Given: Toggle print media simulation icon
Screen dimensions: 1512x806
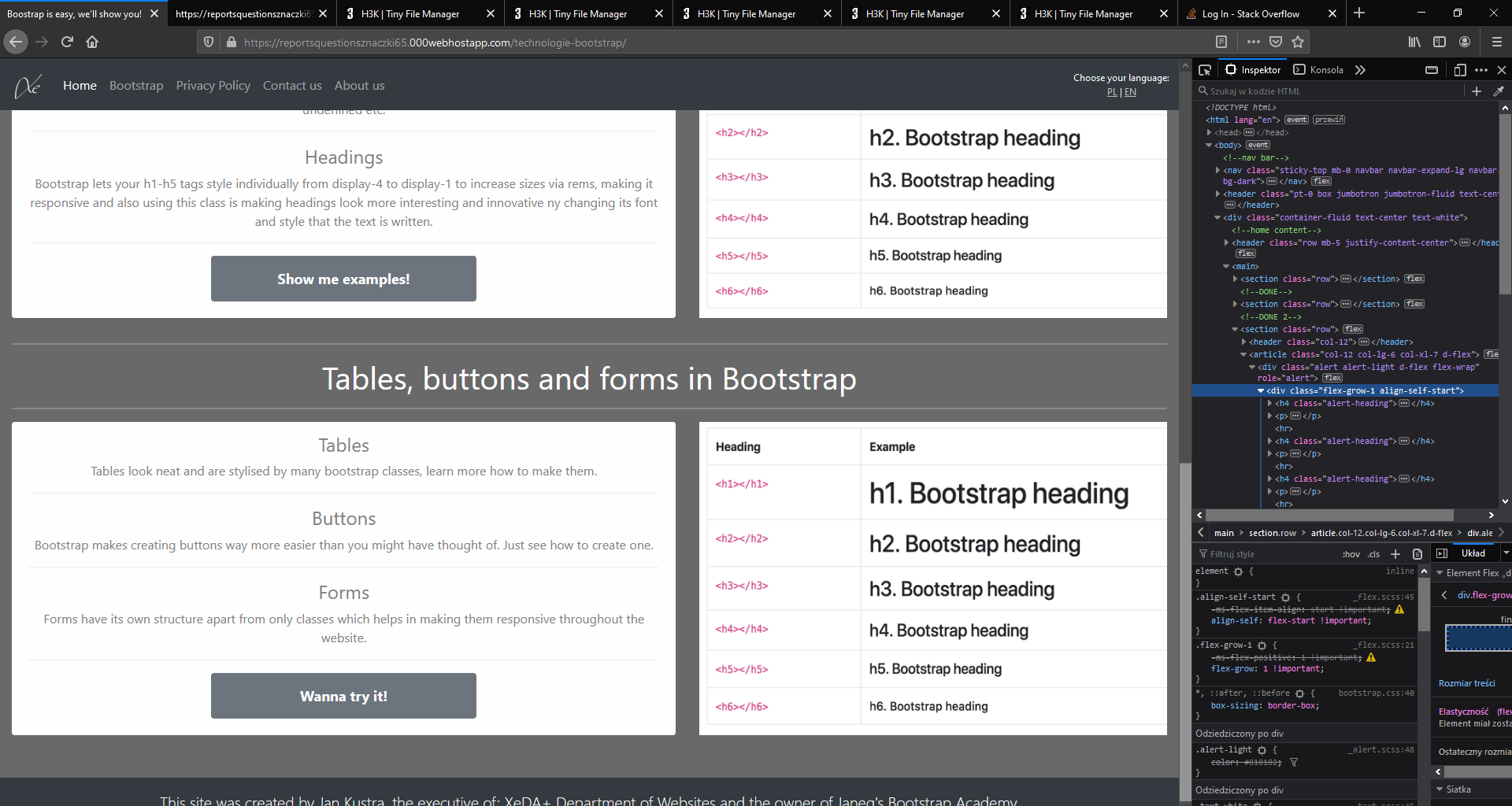Looking at the screenshot, I should (1417, 554).
